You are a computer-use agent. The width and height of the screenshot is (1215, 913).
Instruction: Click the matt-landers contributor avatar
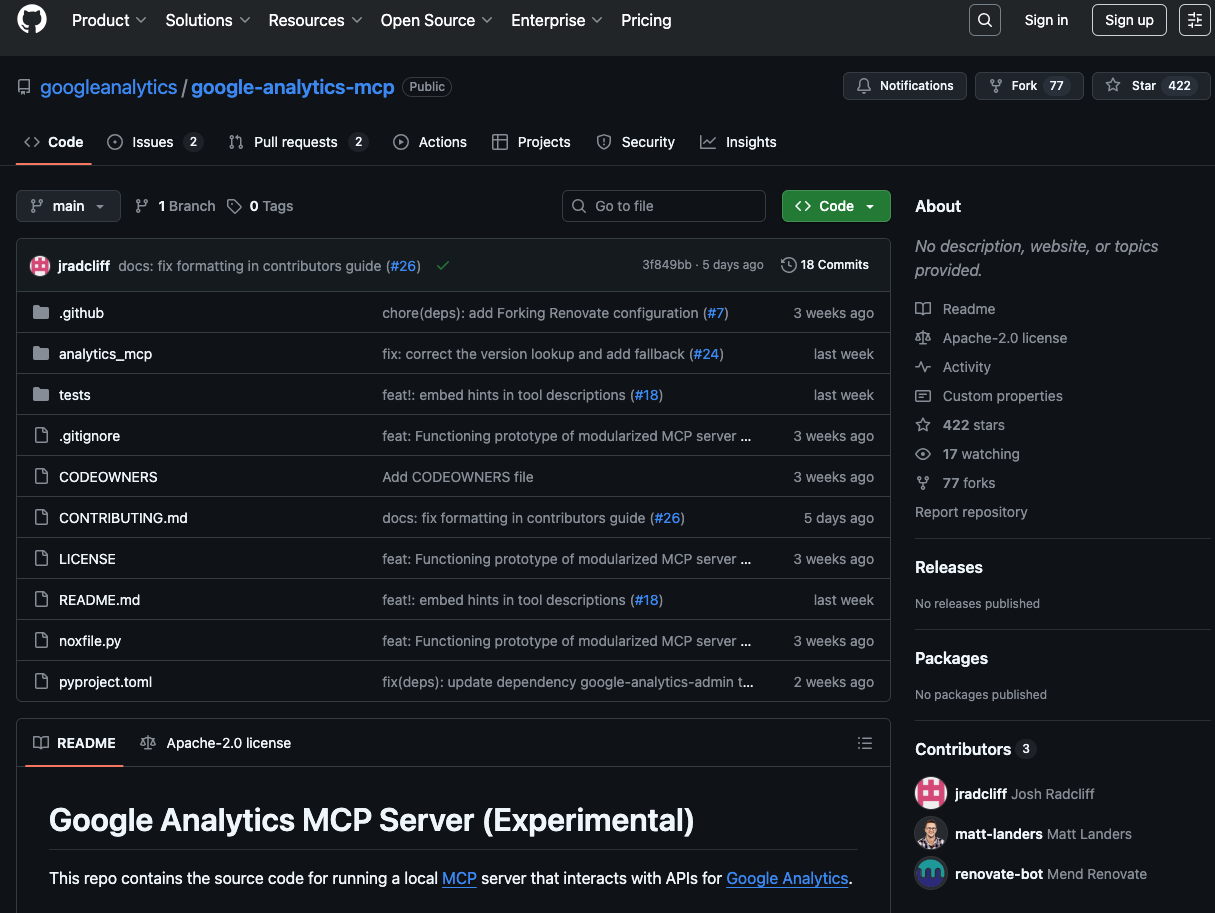coord(931,833)
